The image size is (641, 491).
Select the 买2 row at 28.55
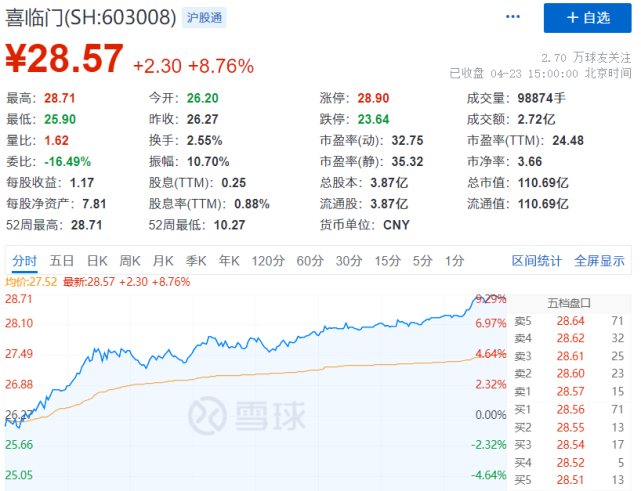pyautogui.click(x=569, y=428)
